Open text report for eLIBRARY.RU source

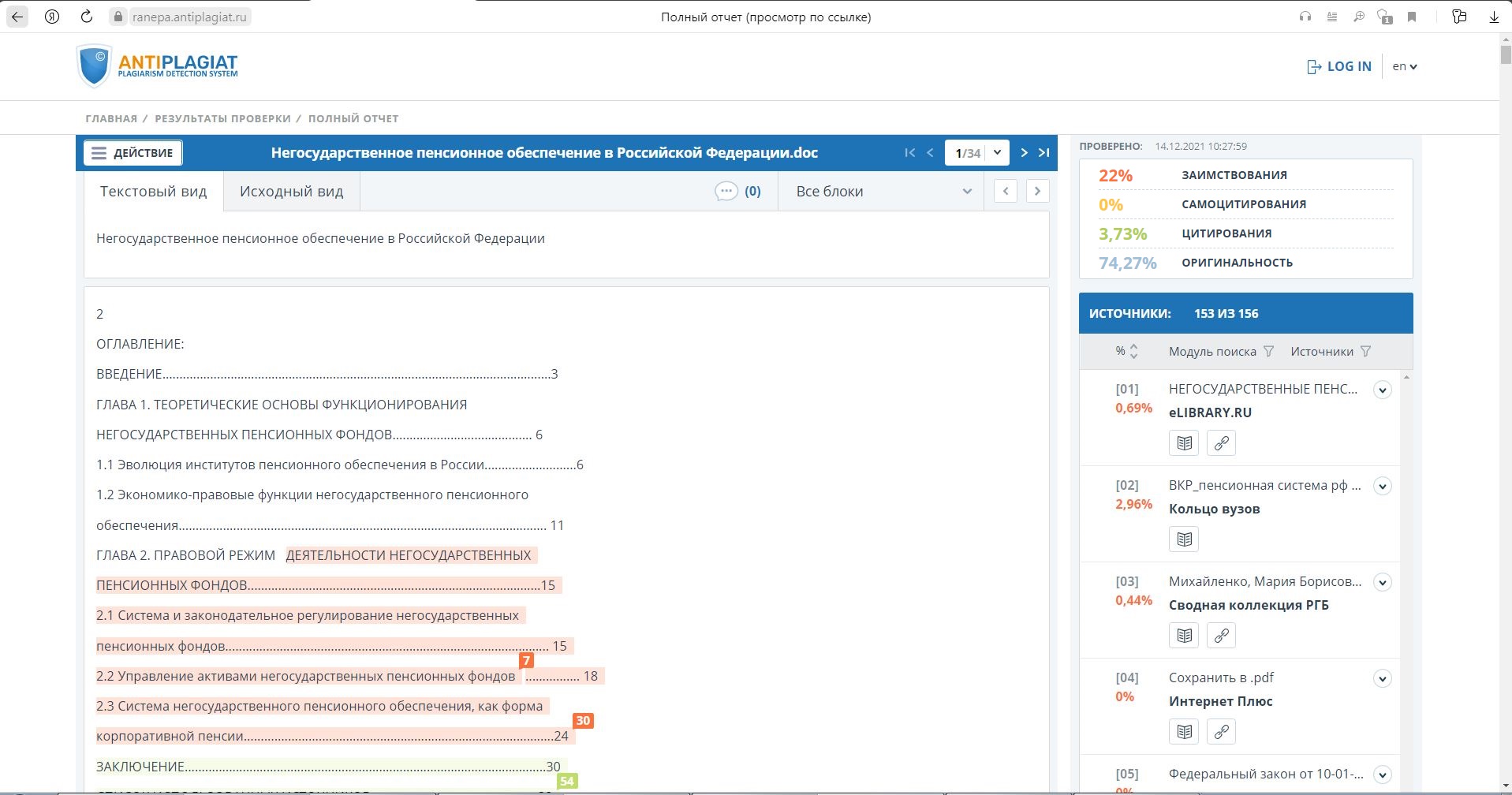pyautogui.click(x=1184, y=443)
